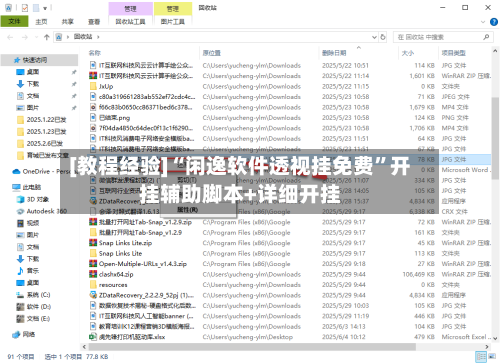Click the New Folder quick access icon
500x363 pixels.
36,8
